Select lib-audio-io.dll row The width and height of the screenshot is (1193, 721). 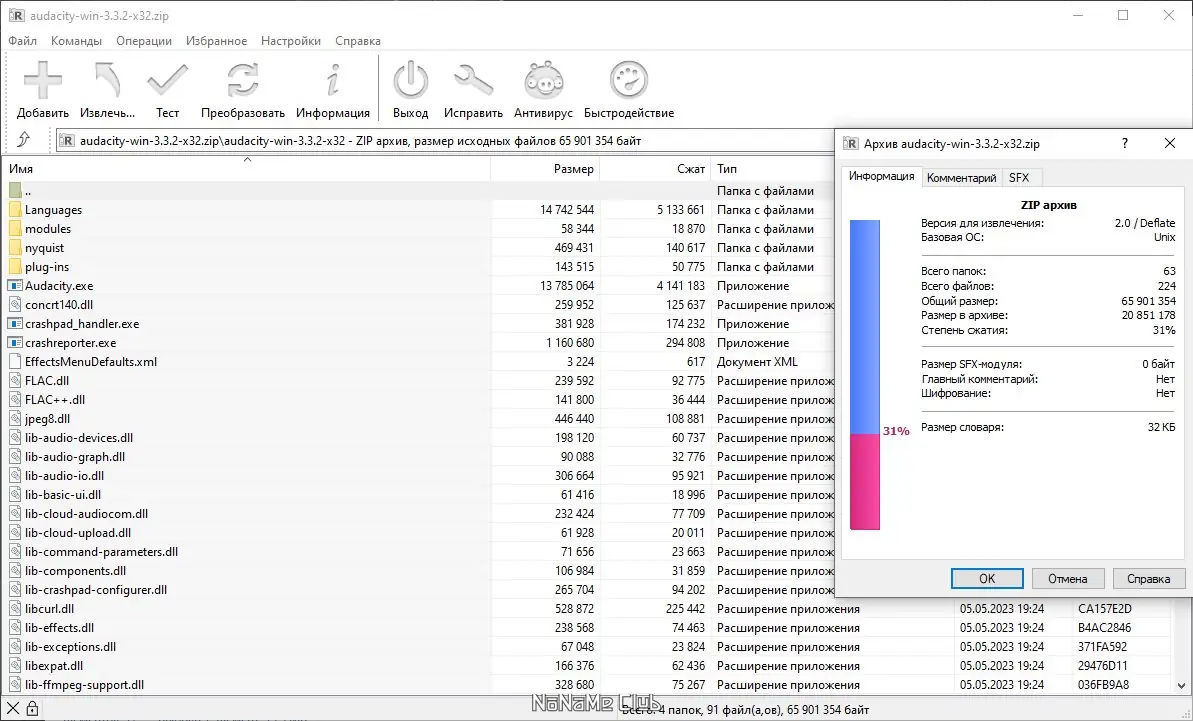418,476
